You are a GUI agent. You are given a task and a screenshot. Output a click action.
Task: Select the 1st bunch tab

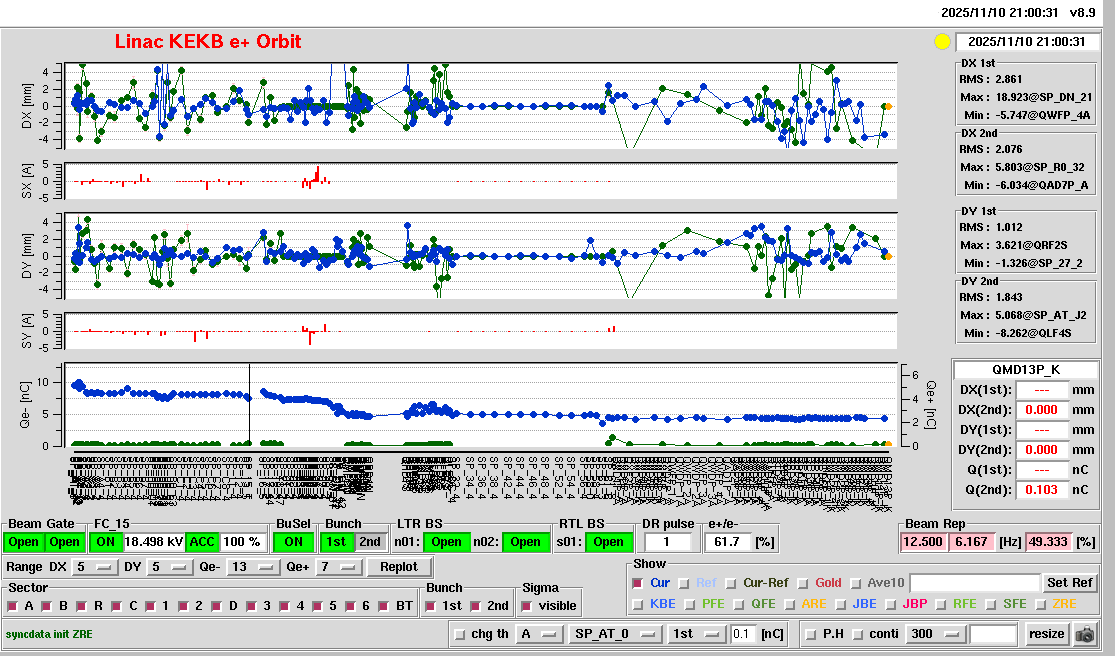pyautogui.click(x=336, y=542)
